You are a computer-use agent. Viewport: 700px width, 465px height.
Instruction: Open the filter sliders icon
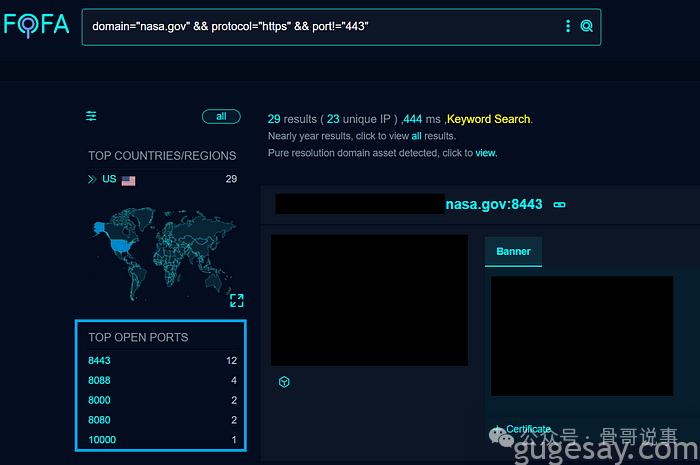coord(91,116)
